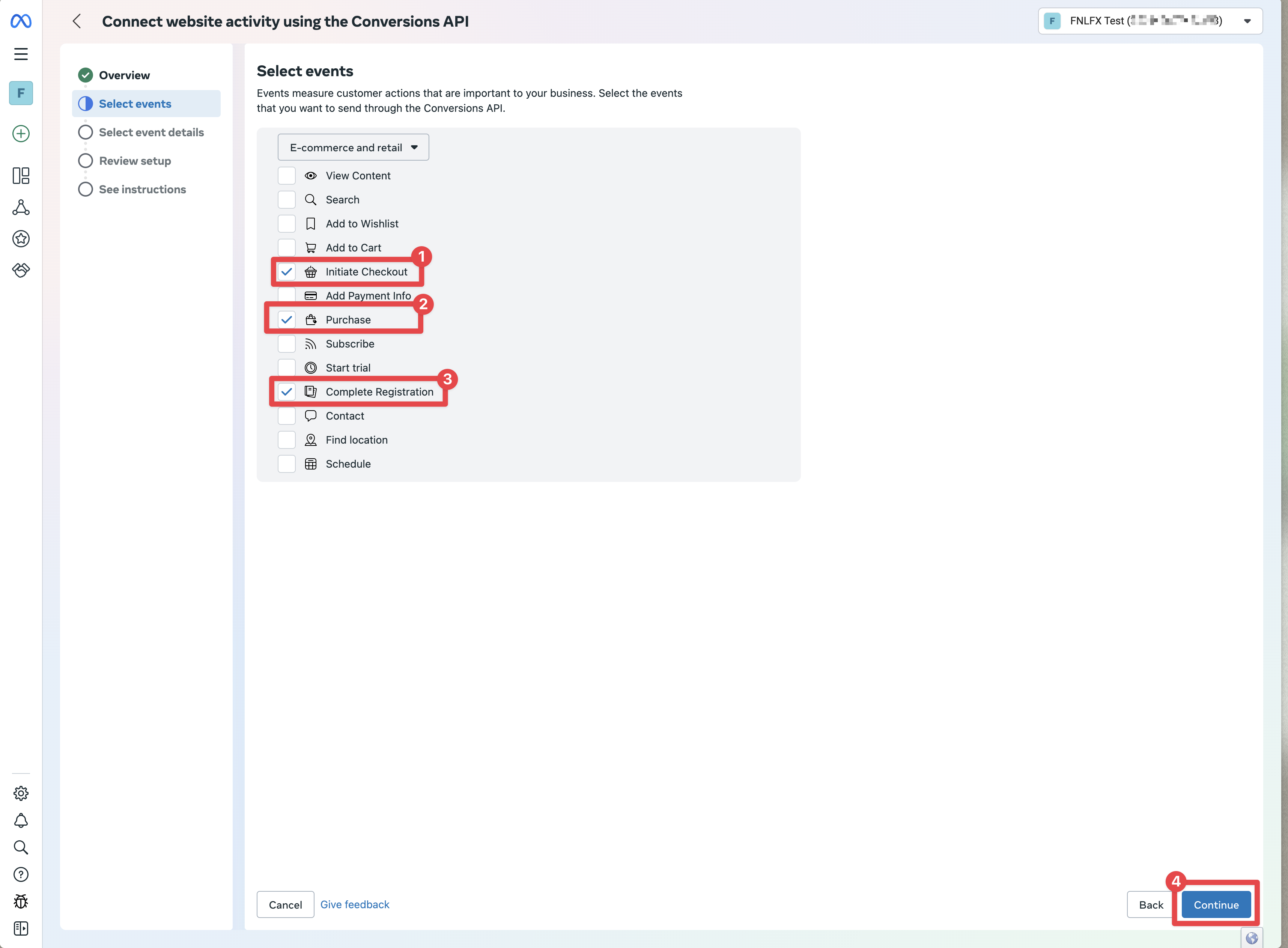Check the Add to Cart checkbox

286,247
